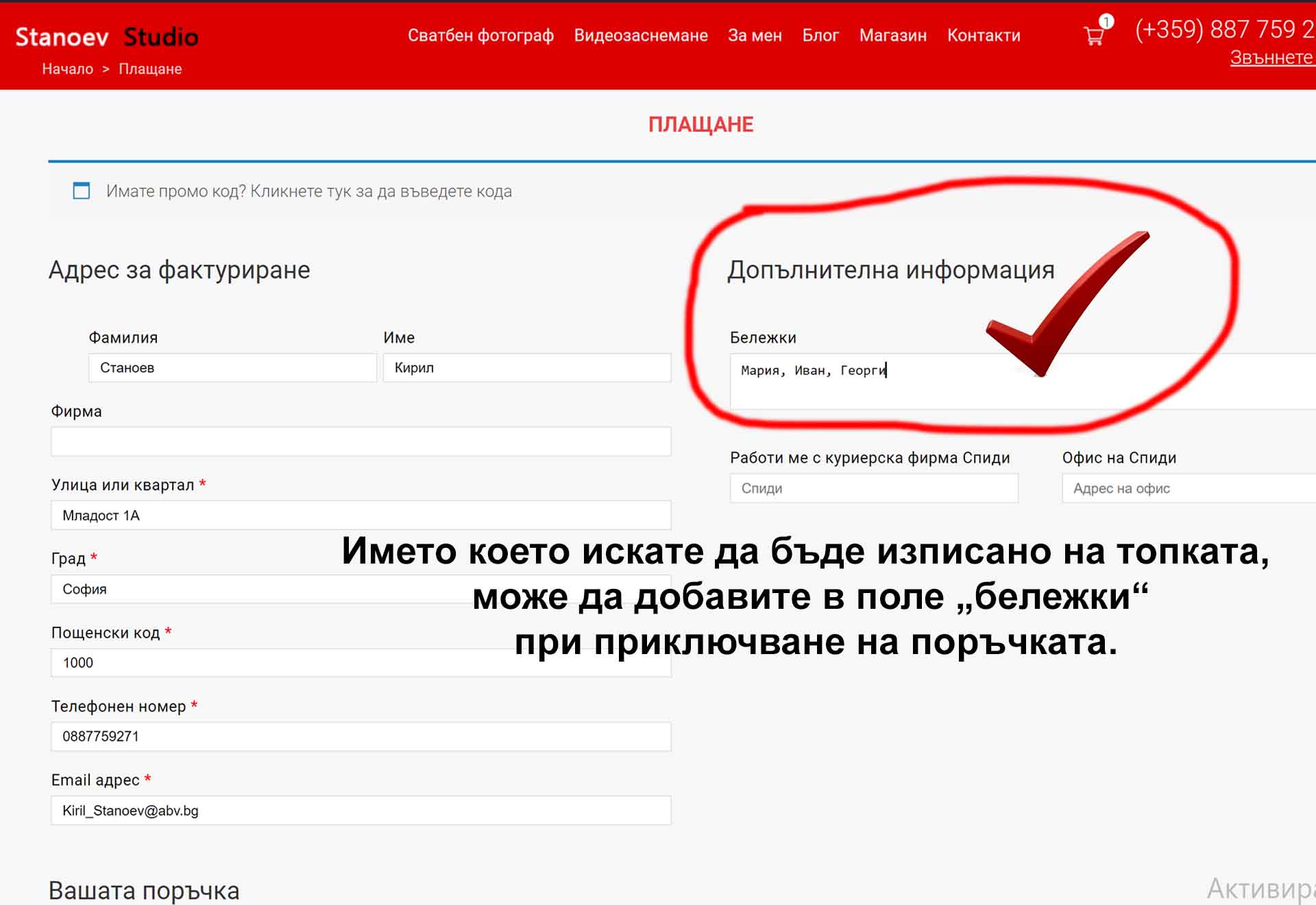This screenshot has height=905, width=1316.
Task: Click the Име input field
Action: (x=526, y=367)
